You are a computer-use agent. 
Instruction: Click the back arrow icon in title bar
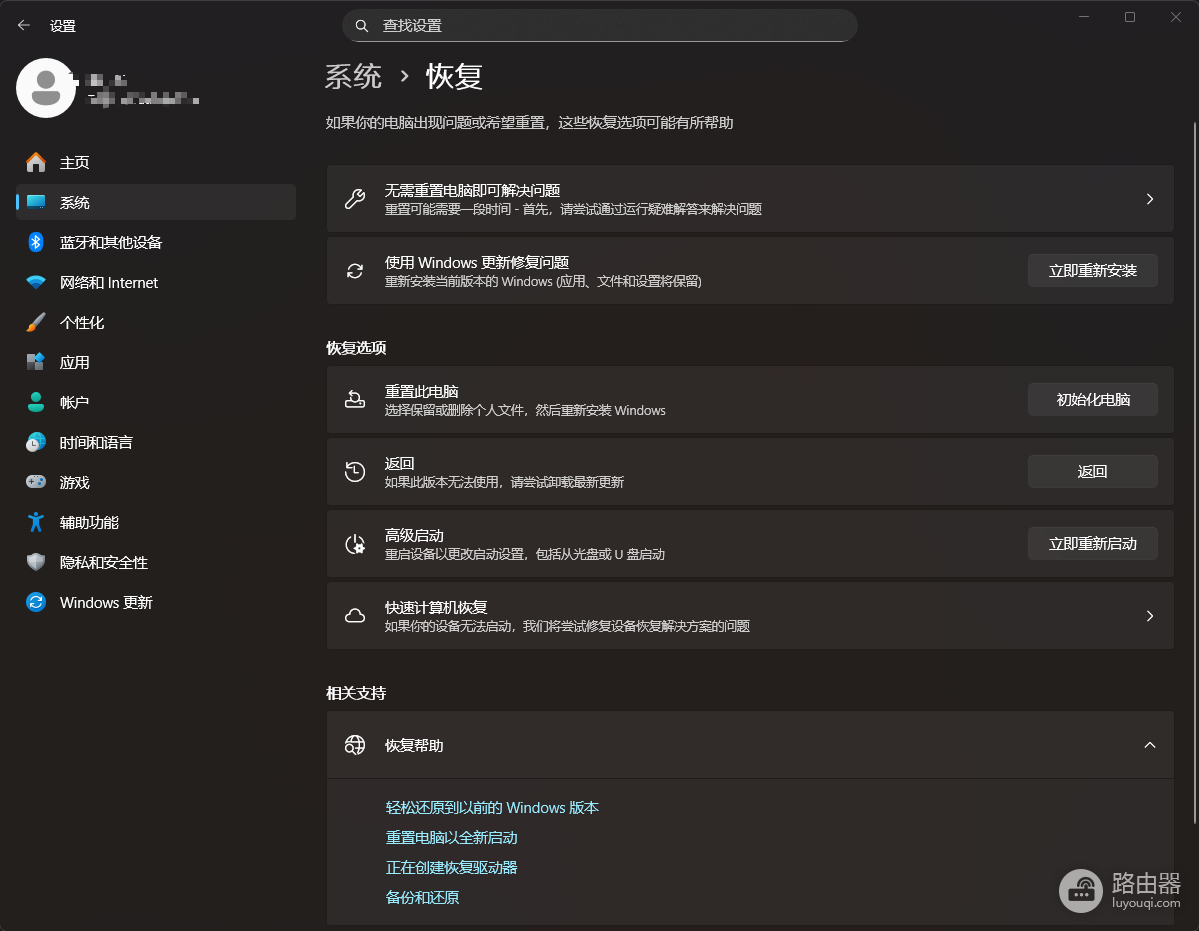click(24, 25)
